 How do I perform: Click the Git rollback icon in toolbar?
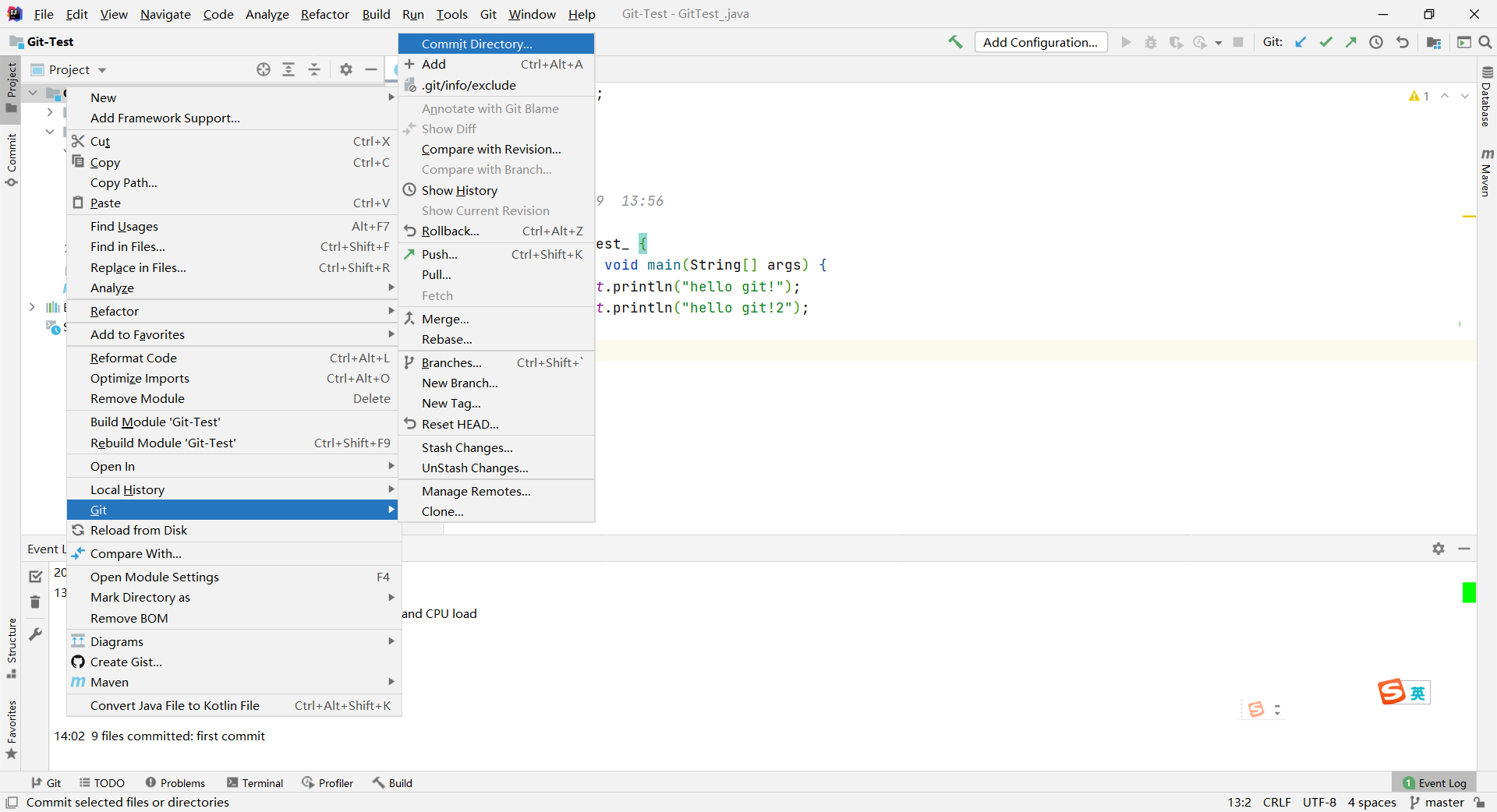(x=1403, y=42)
